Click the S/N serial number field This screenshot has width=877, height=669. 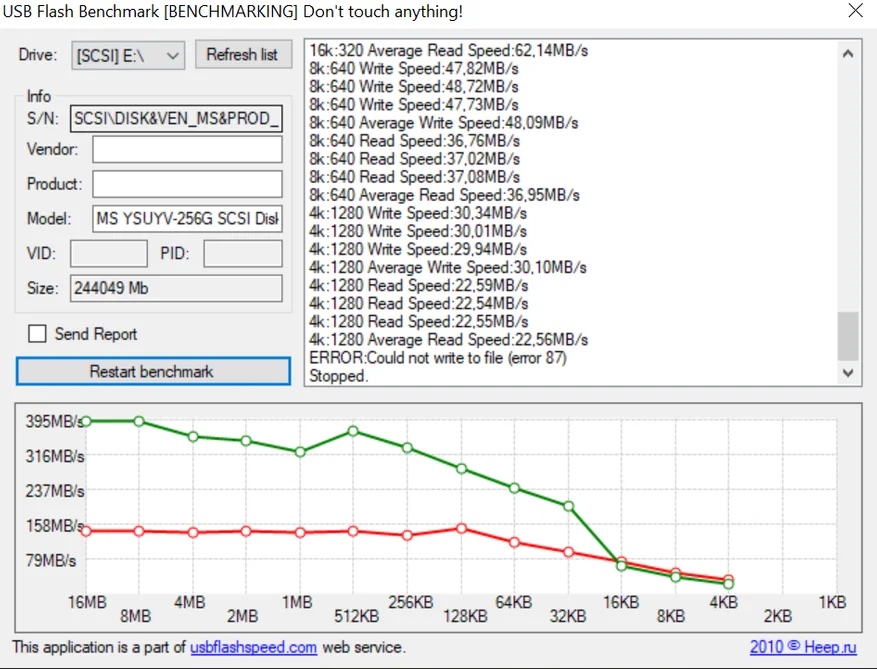(x=176, y=119)
